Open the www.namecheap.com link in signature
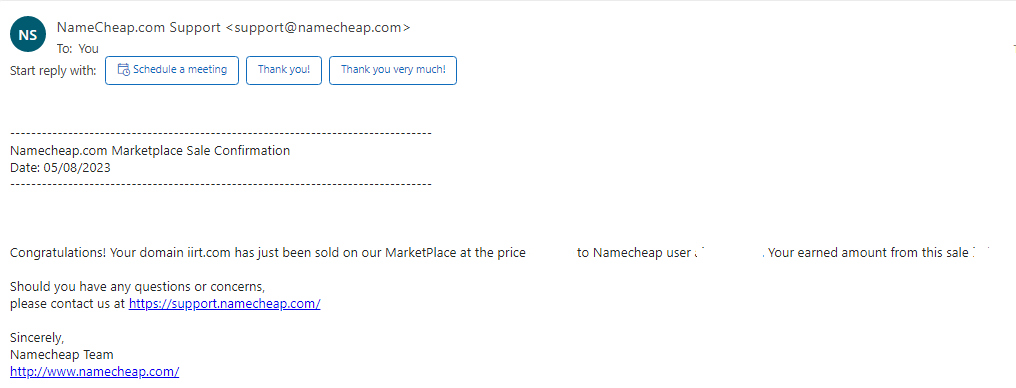The width and height of the screenshot is (1016, 388). point(95,371)
